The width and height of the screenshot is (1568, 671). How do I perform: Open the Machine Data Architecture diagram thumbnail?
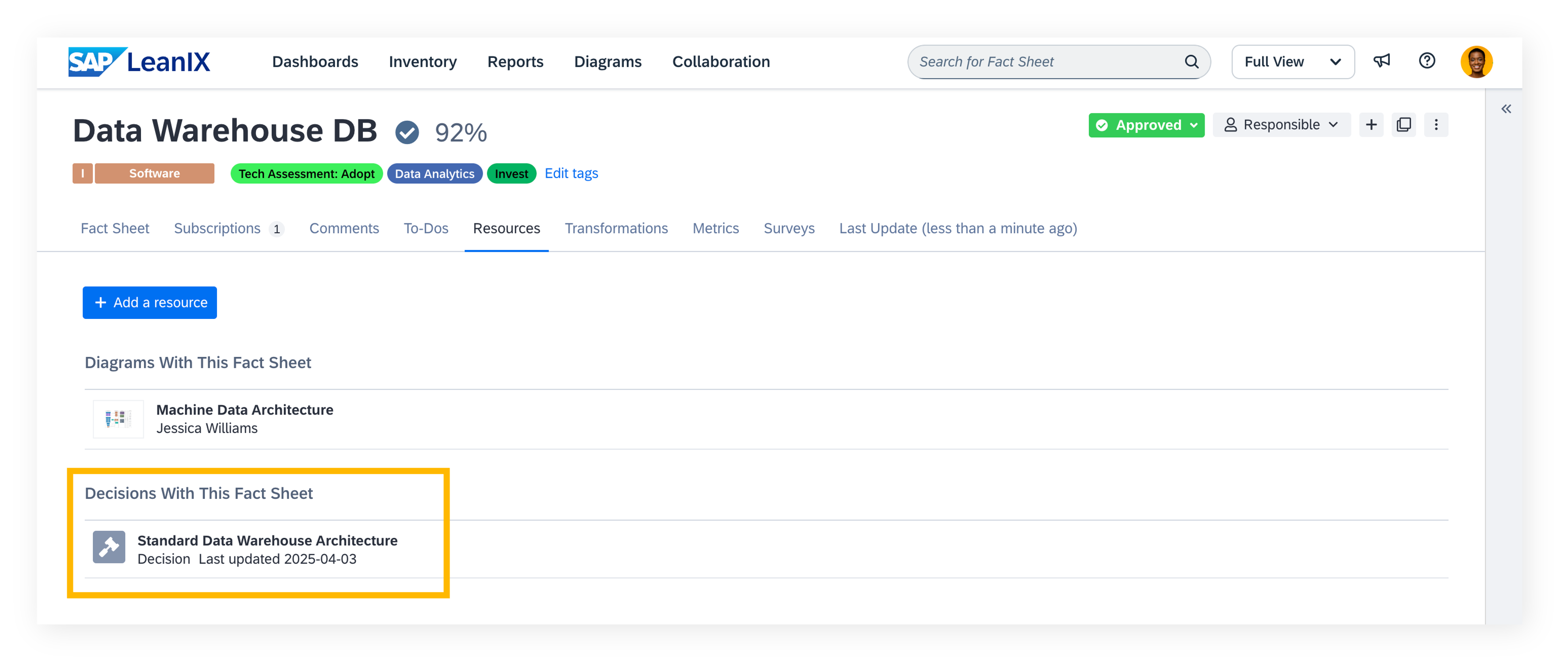pyautogui.click(x=118, y=419)
